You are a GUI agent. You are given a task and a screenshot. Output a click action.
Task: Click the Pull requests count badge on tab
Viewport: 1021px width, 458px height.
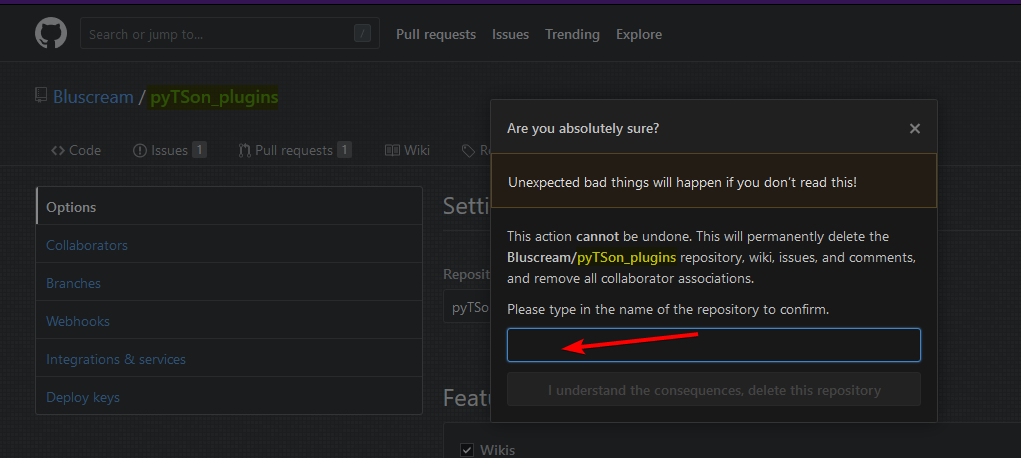pos(344,150)
